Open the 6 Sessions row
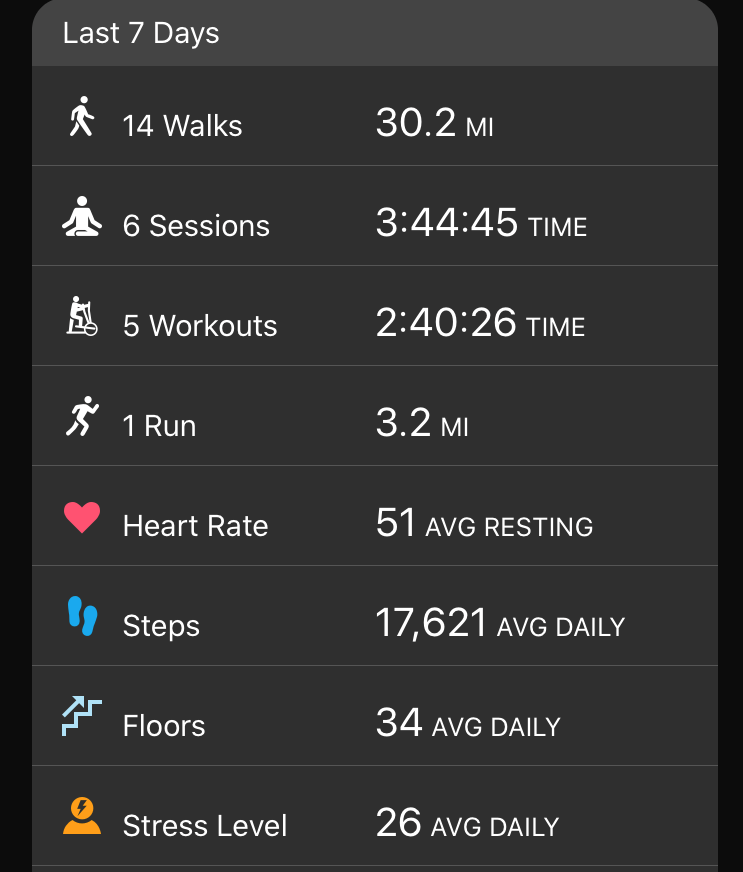743x872 pixels. [375, 216]
